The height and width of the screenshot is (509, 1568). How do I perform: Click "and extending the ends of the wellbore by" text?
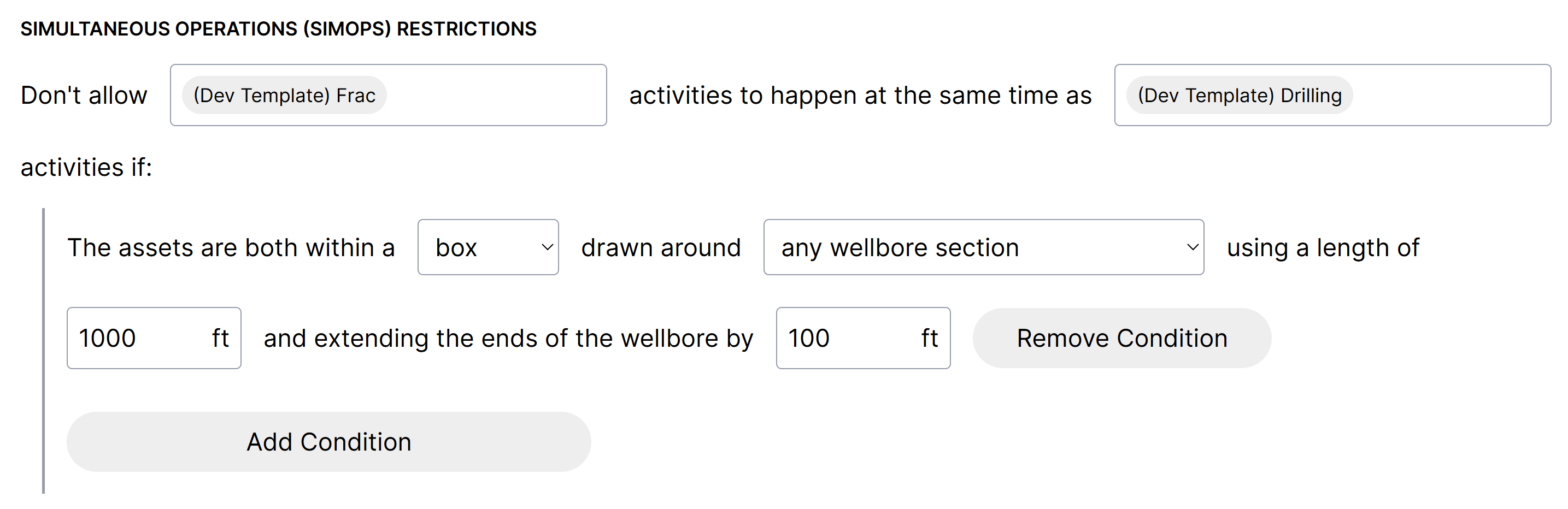(x=508, y=338)
